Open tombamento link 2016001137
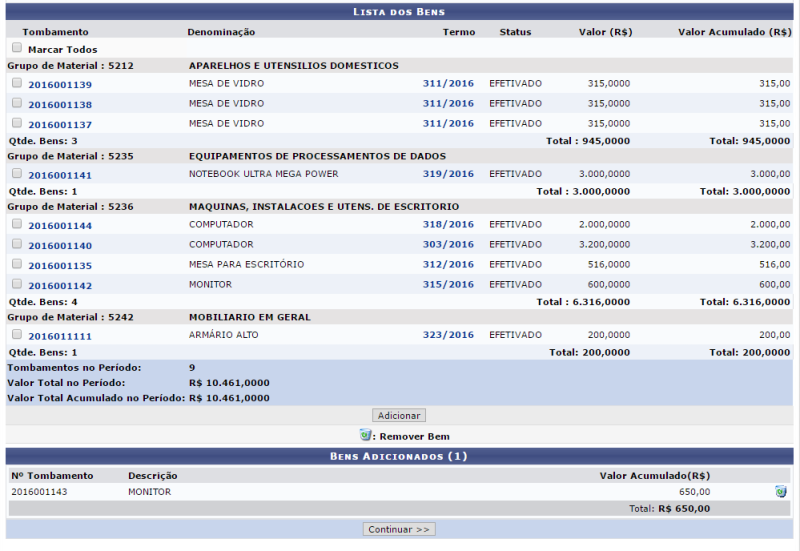800x551 pixels. (x=60, y=124)
